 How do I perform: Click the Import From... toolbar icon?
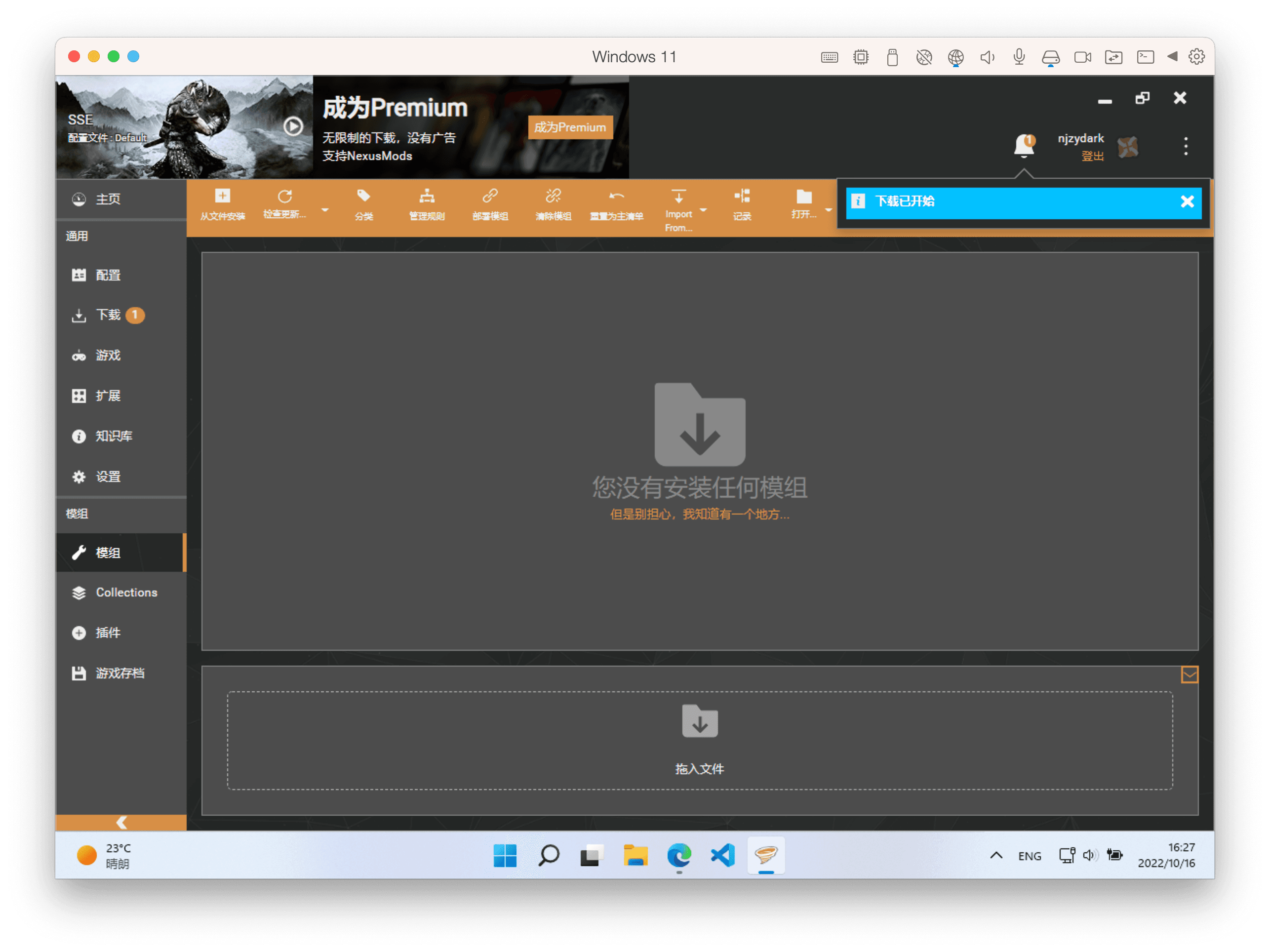[678, 197]
